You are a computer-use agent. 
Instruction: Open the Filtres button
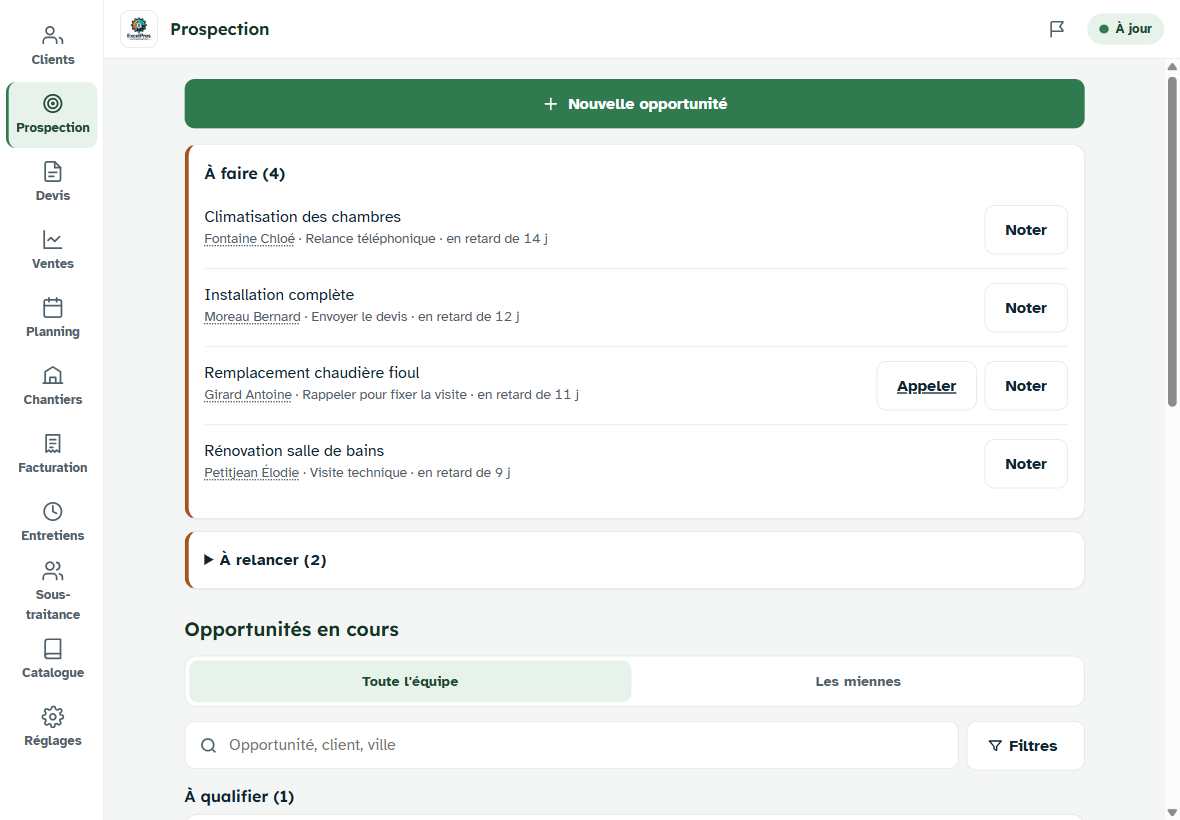[x=1025, y=746]
